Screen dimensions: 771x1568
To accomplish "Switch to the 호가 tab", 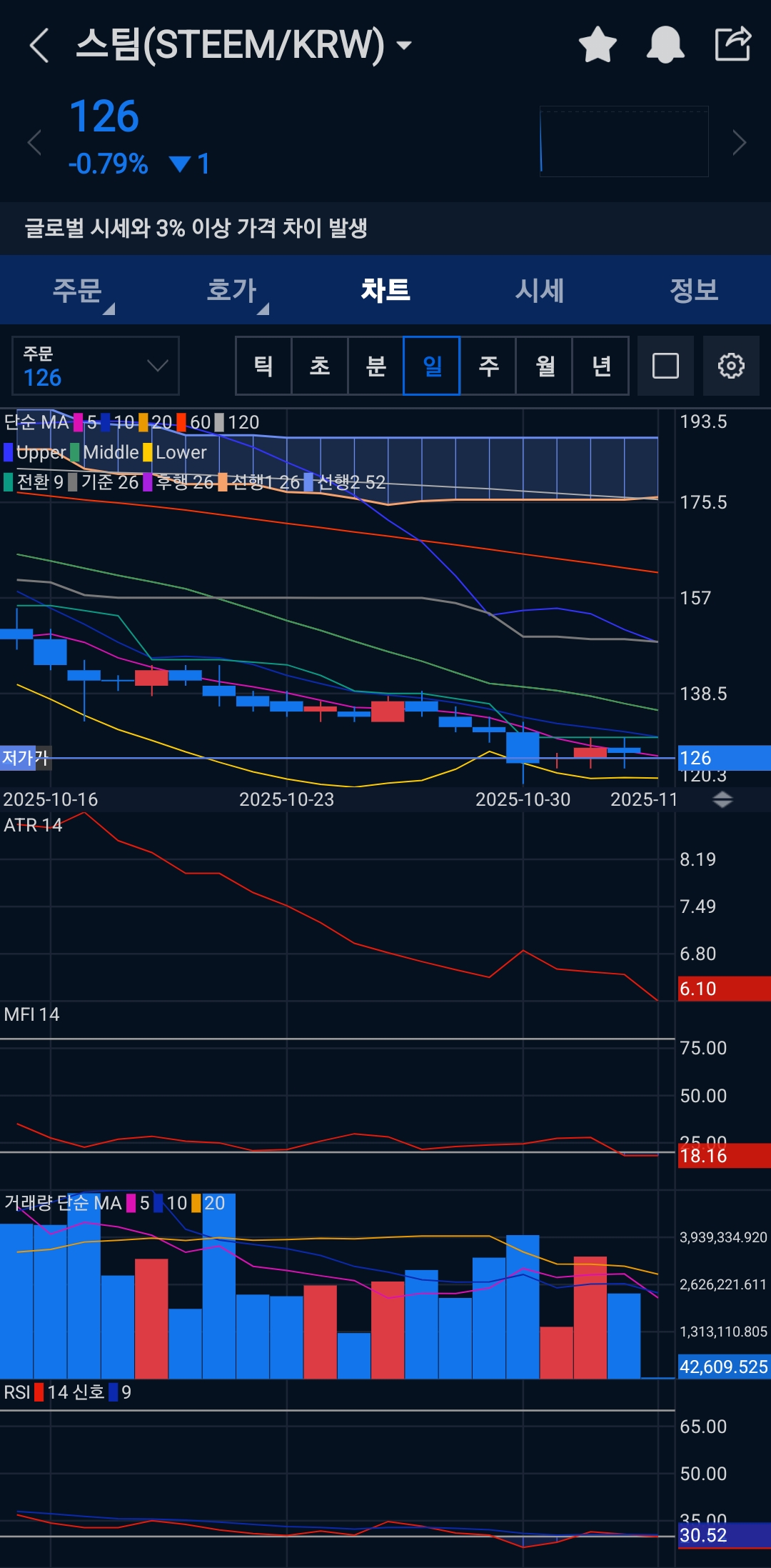I will coord(231,290).
